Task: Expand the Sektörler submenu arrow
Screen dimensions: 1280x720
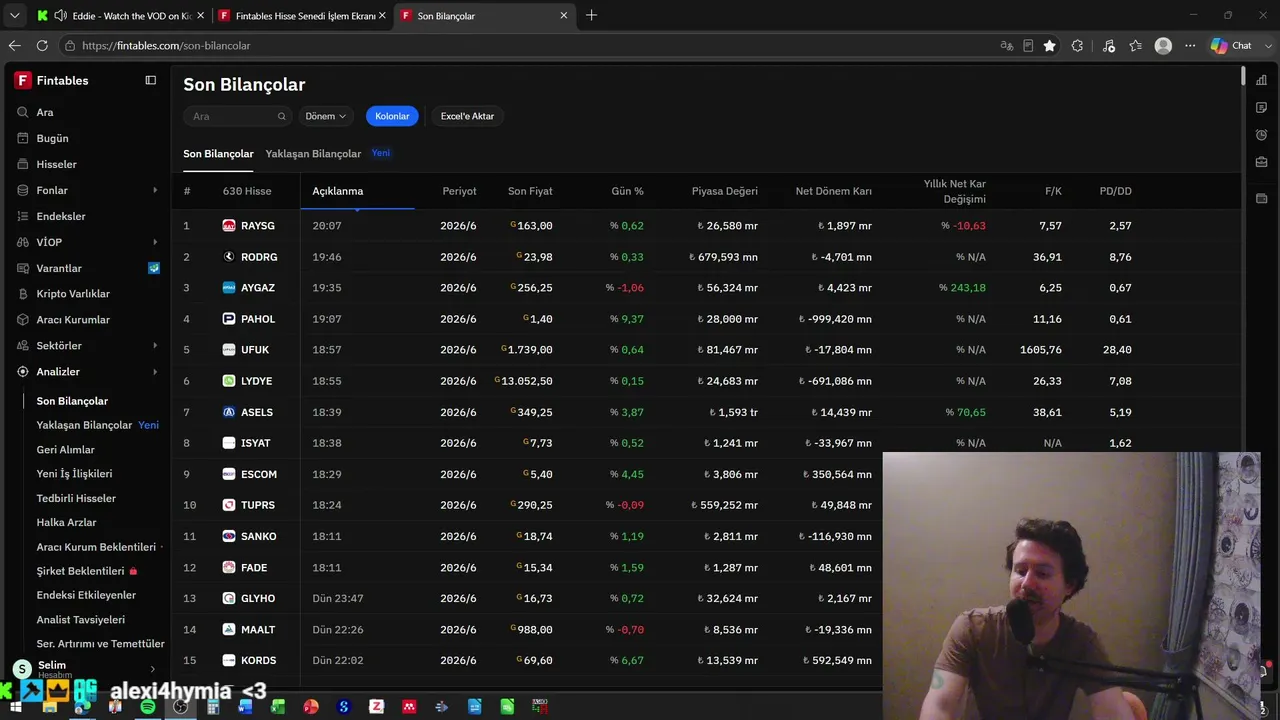Action: click(155, 346)
